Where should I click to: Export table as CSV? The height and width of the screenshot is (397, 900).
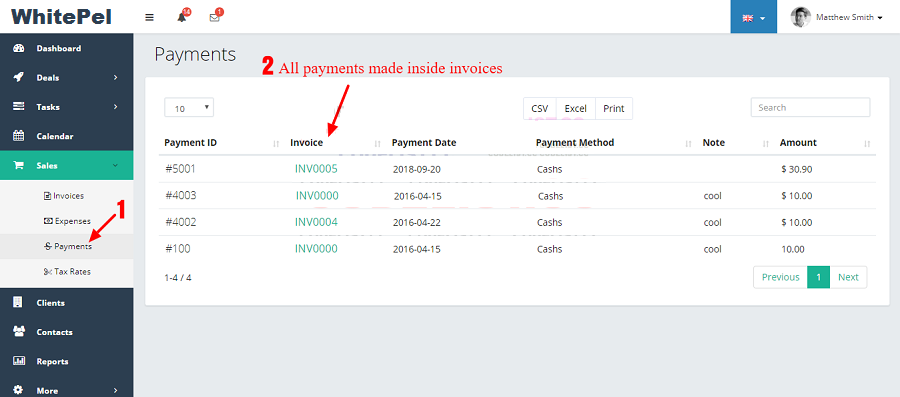(x=540, y=108)
